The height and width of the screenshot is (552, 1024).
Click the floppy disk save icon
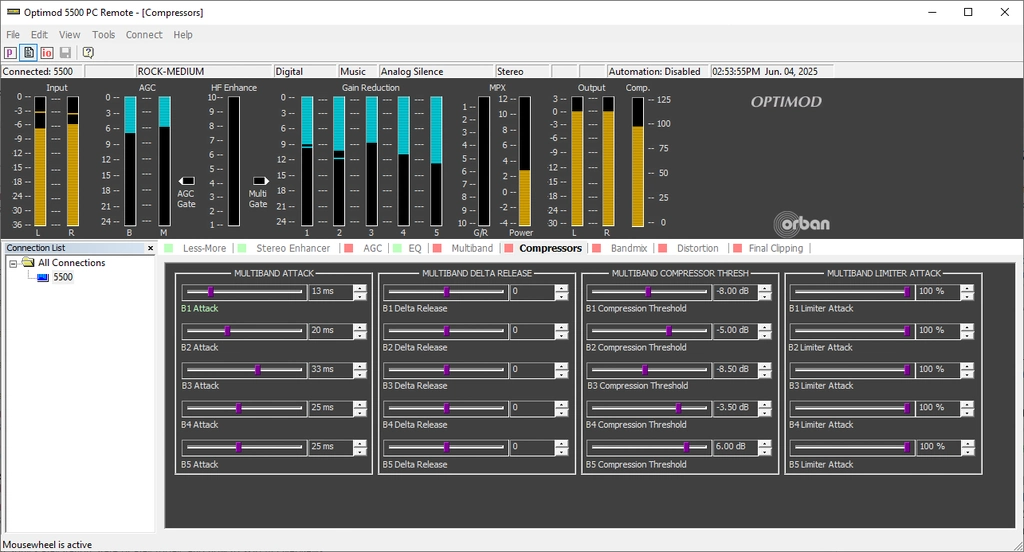(65, 53)
